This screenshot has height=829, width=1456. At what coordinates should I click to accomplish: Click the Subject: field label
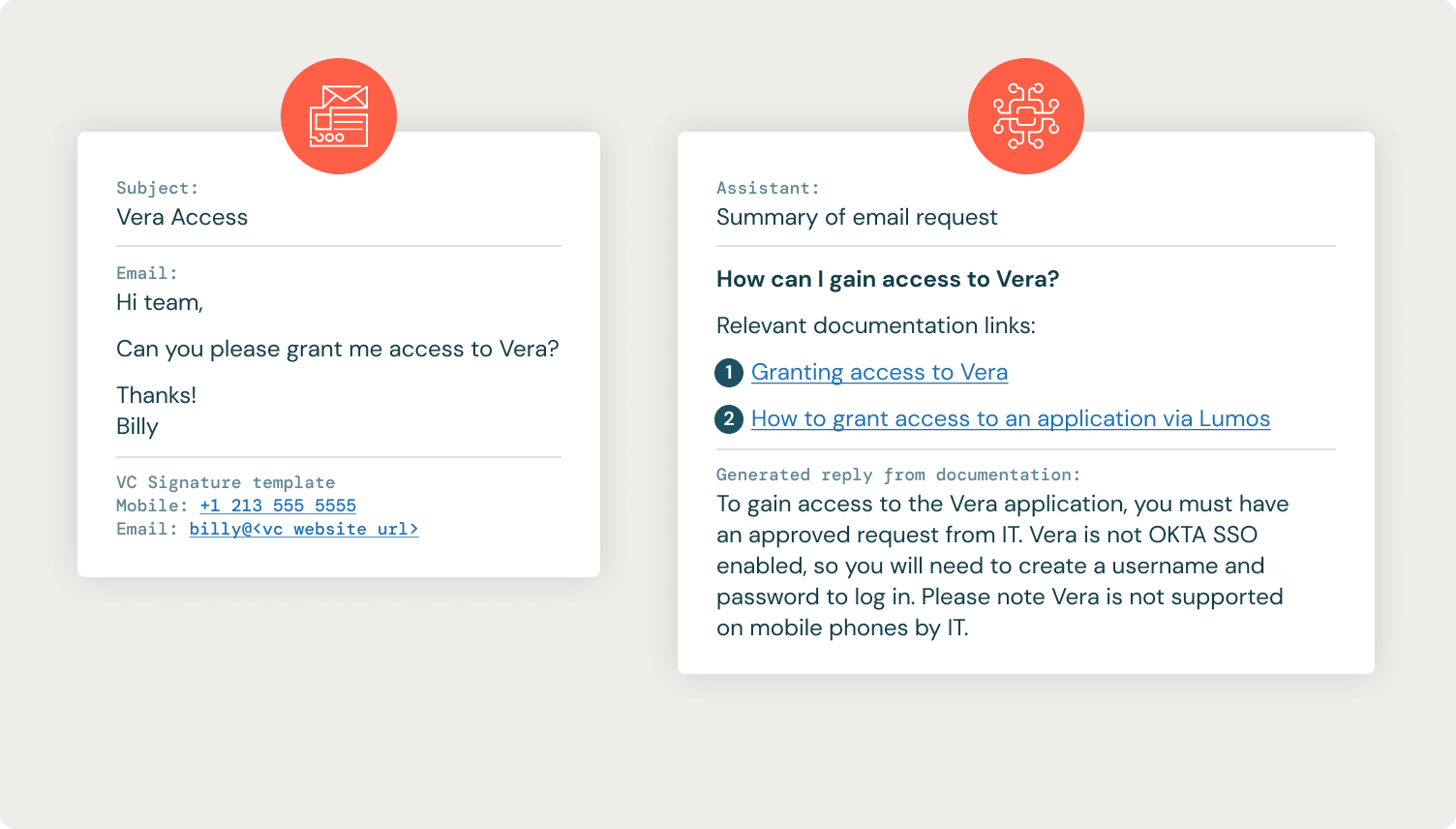pyautogui.click(x=157, y=188)
